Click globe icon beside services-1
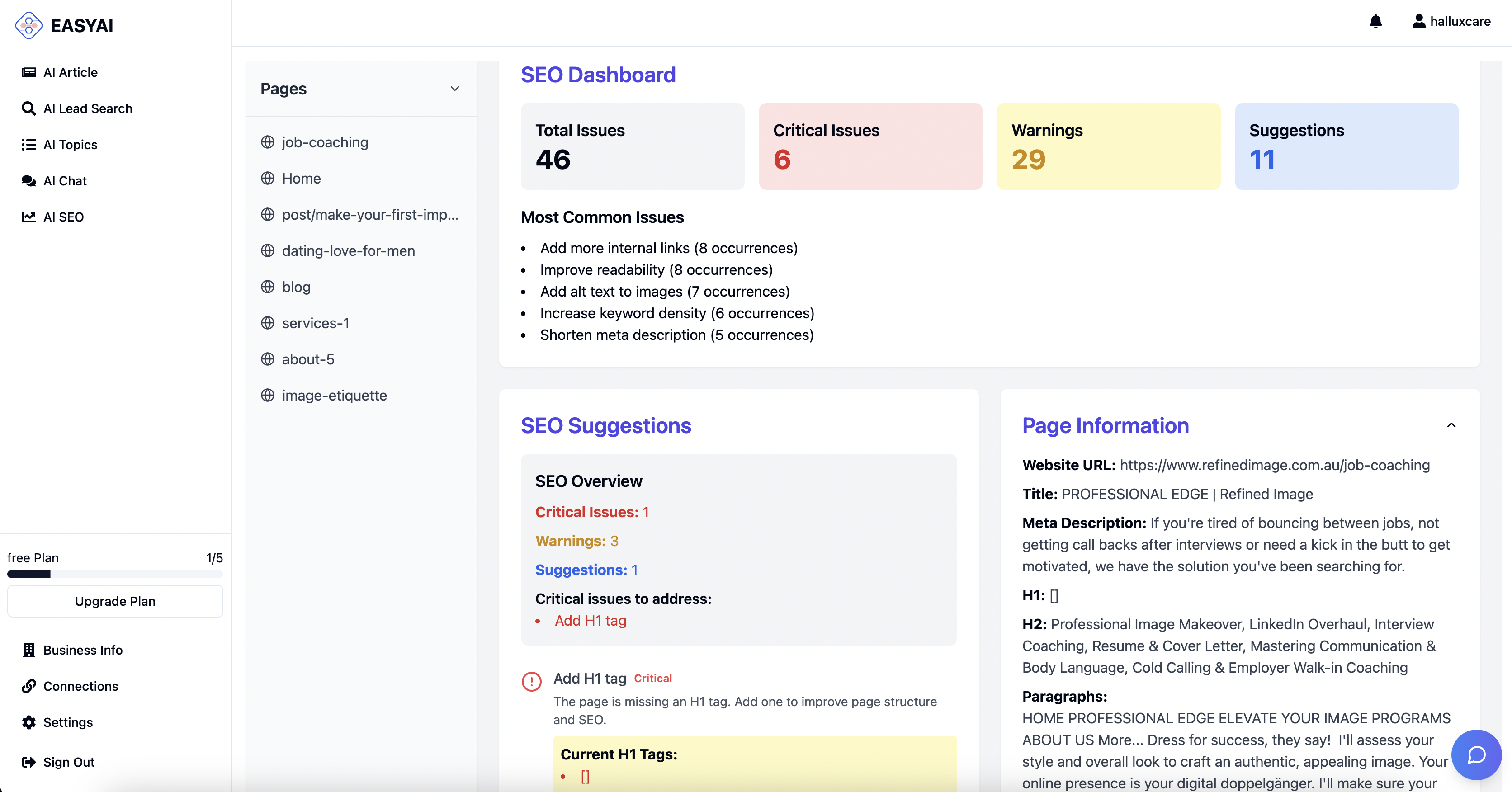 click(x=268, y=323)
